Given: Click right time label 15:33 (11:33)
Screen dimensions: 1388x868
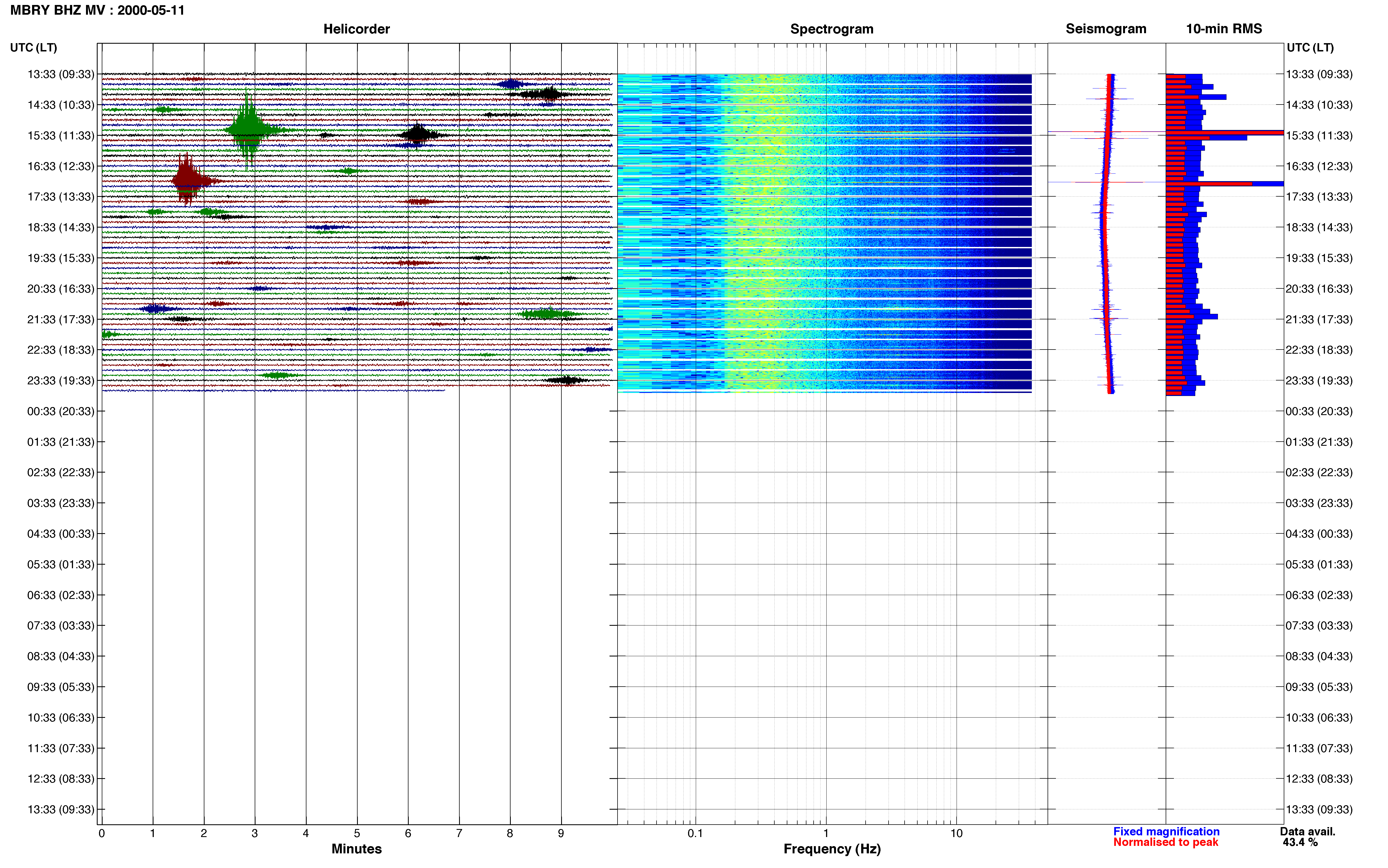Looking at the screenshot, I should point(1319,135).
